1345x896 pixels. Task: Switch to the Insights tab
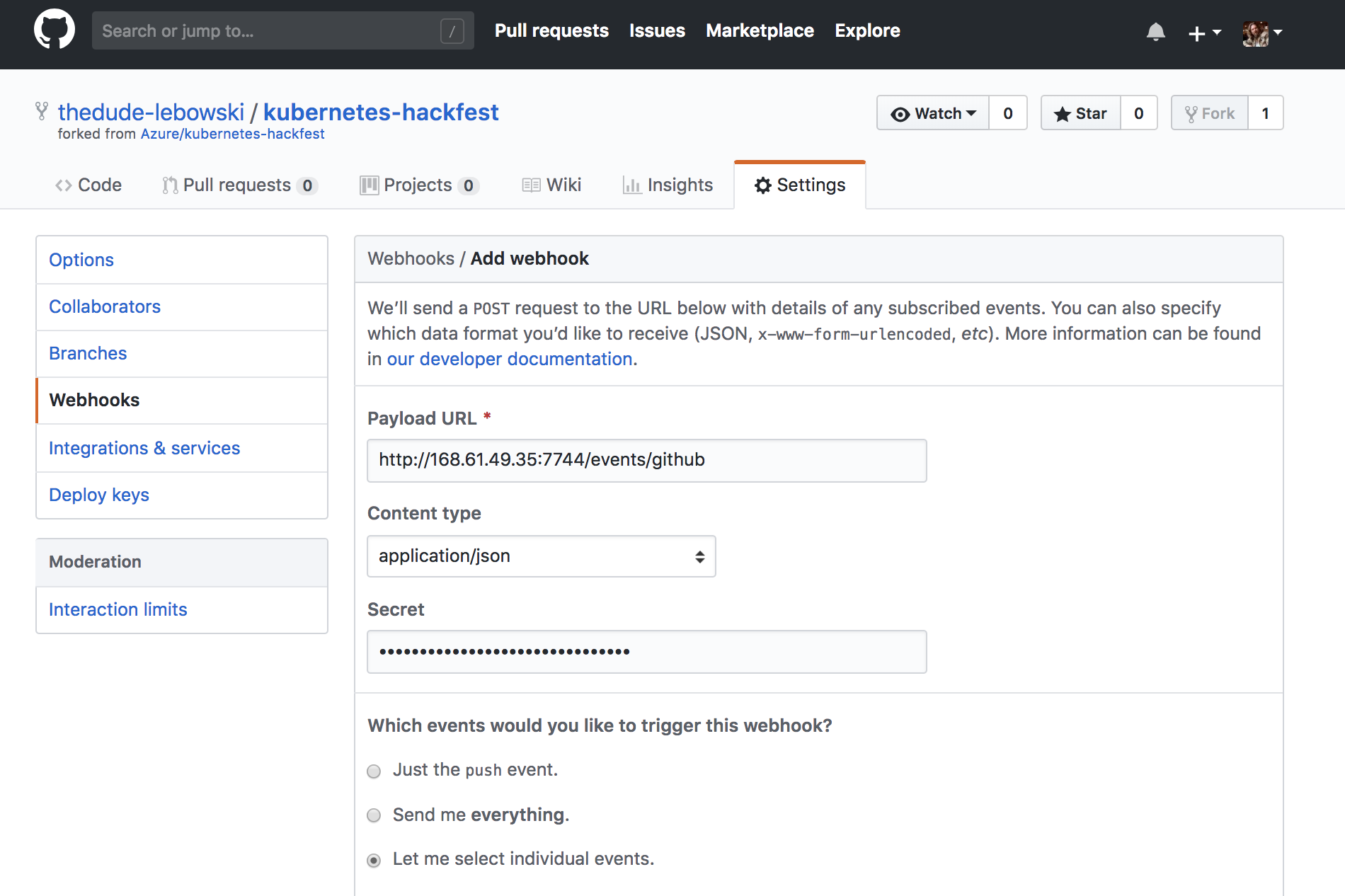[x=668, y=185]
